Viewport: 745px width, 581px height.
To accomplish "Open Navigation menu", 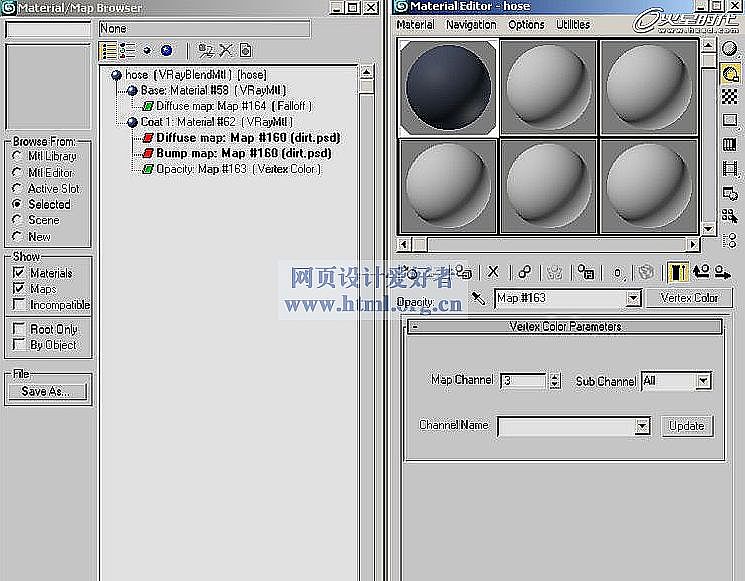I will coord(471,25).
